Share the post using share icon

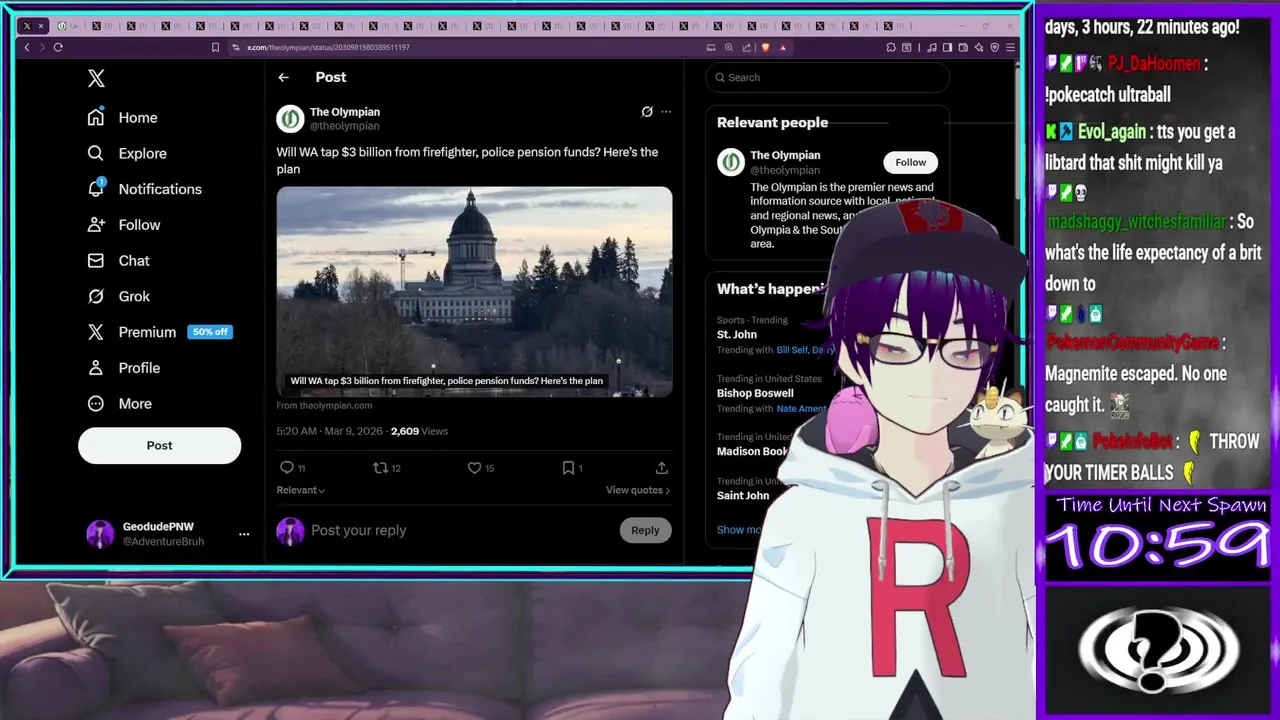[x=662, y=467]
